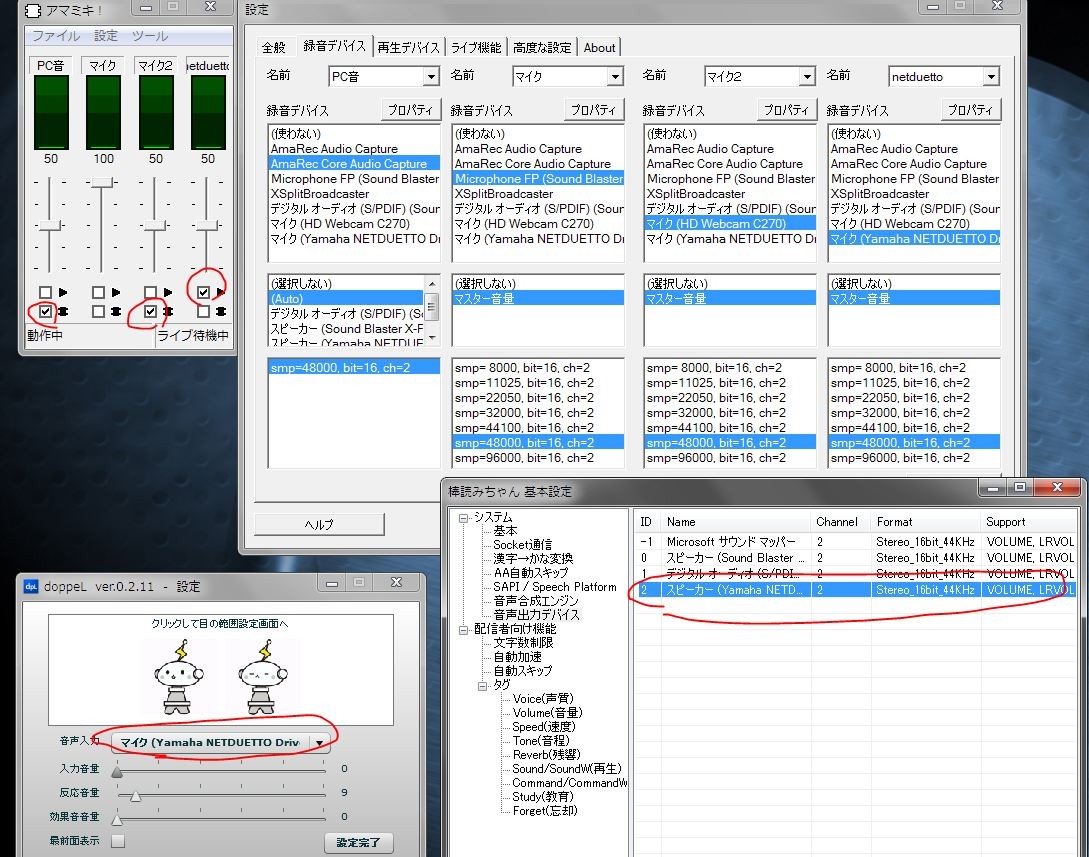
Task: Click the record icon under netduetto channel
Action: (x=221, y=312)
